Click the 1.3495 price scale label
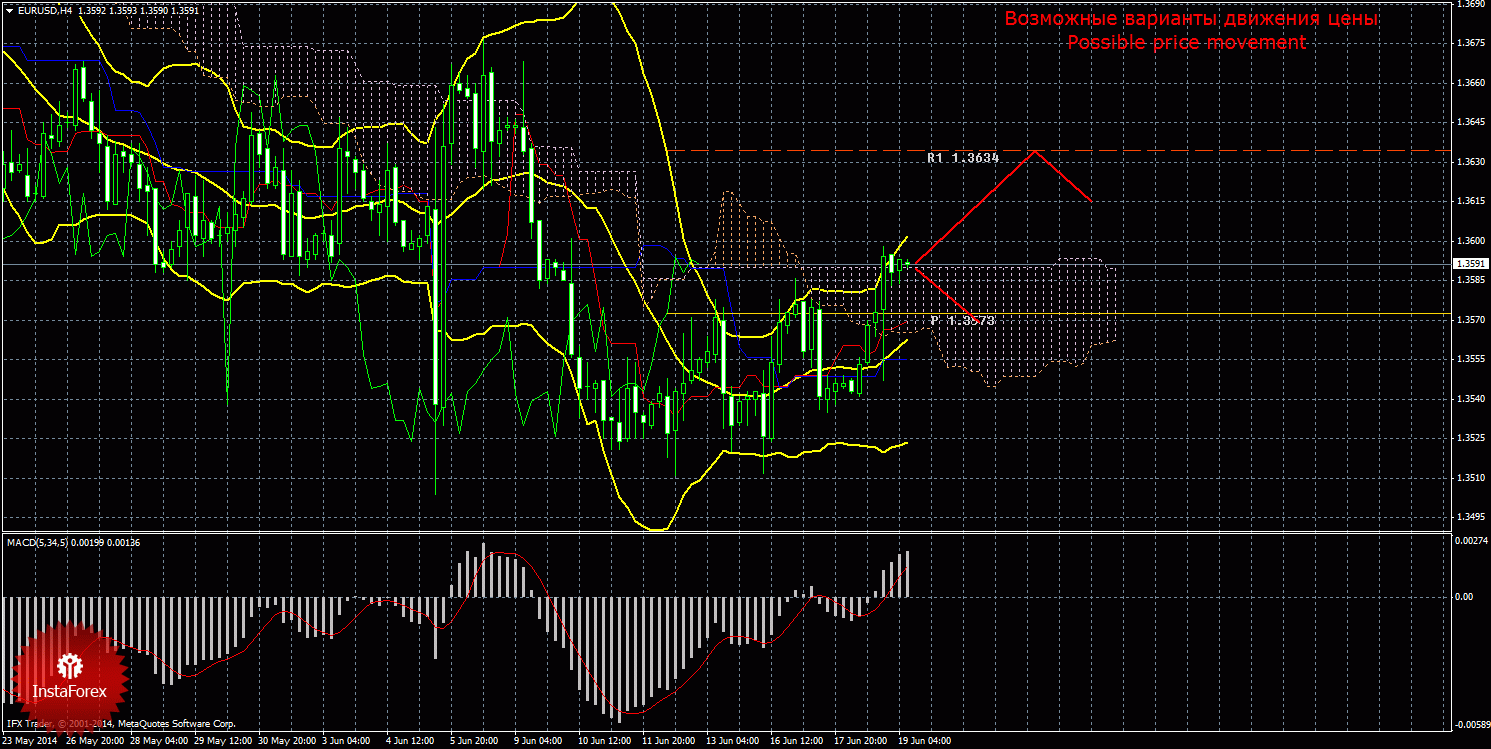This screenshot has width=1491, height=749. (x=1470, y=517)
